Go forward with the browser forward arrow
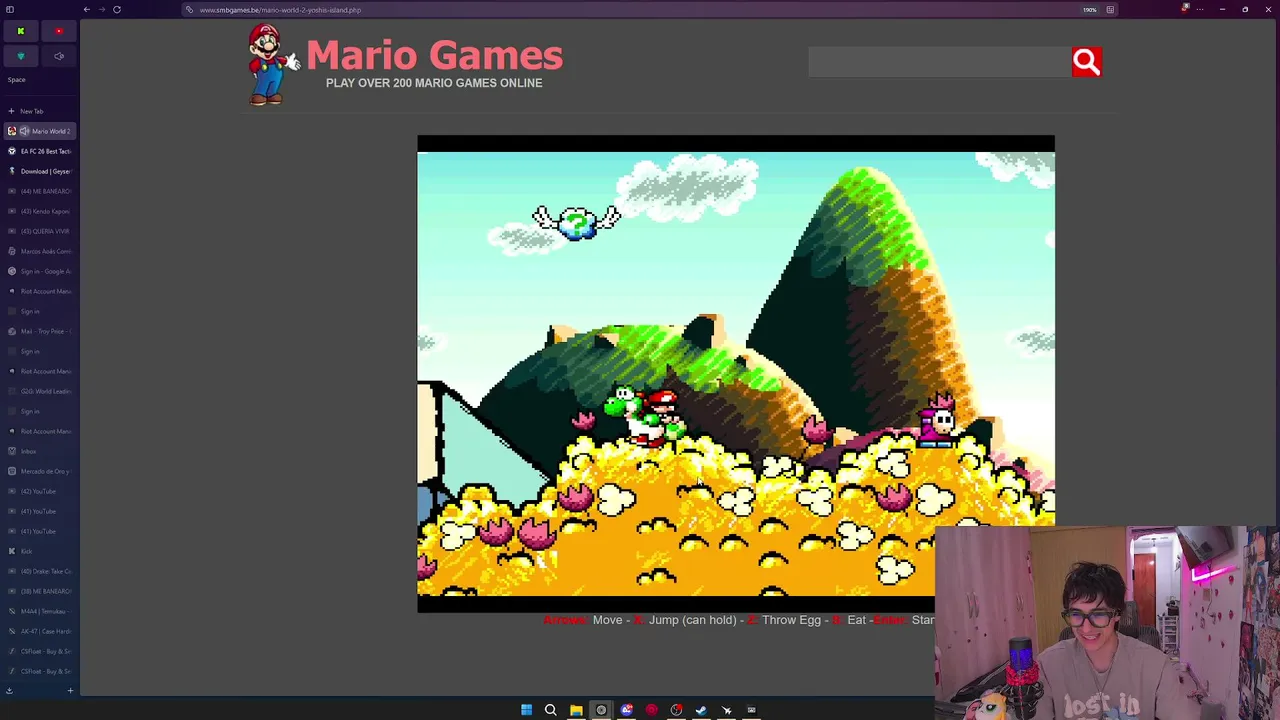Screen dimensions: 1280x720 coord(102,10)
